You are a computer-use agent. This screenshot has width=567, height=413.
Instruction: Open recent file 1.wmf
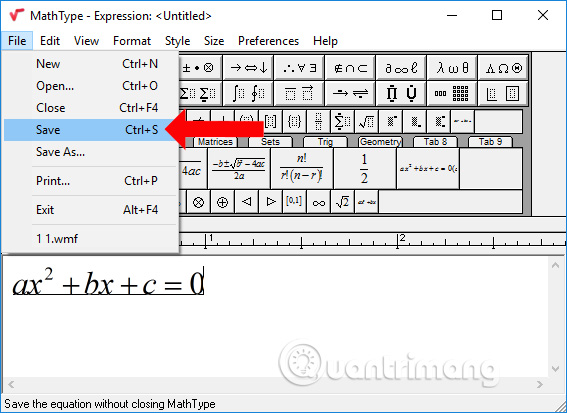tap(90, 239)
